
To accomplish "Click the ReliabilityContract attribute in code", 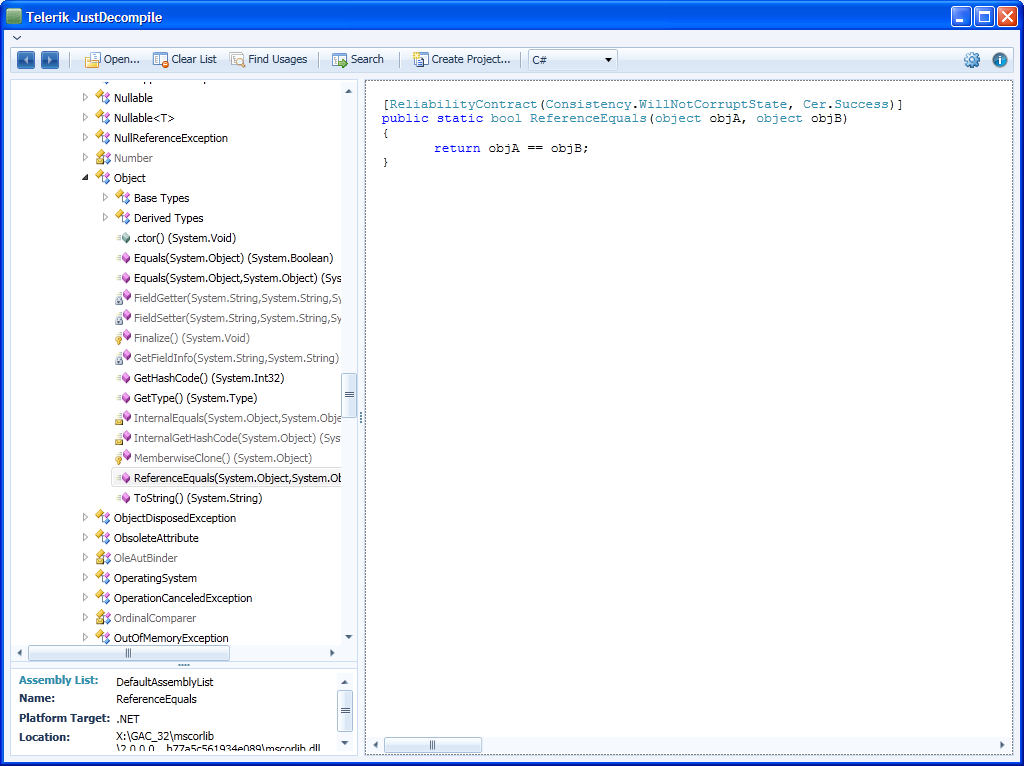I will pyautogui.click(x=463, y=104).
